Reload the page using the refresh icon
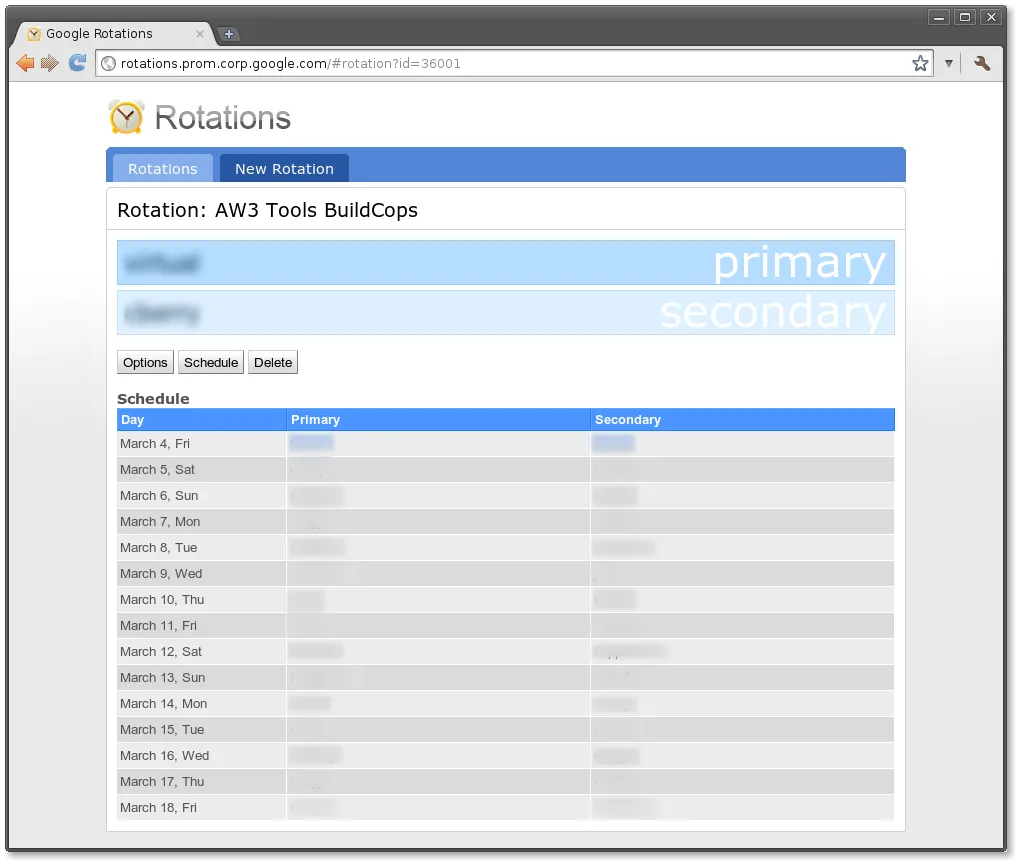This screenshot has width=1016, height=861. 77,63
